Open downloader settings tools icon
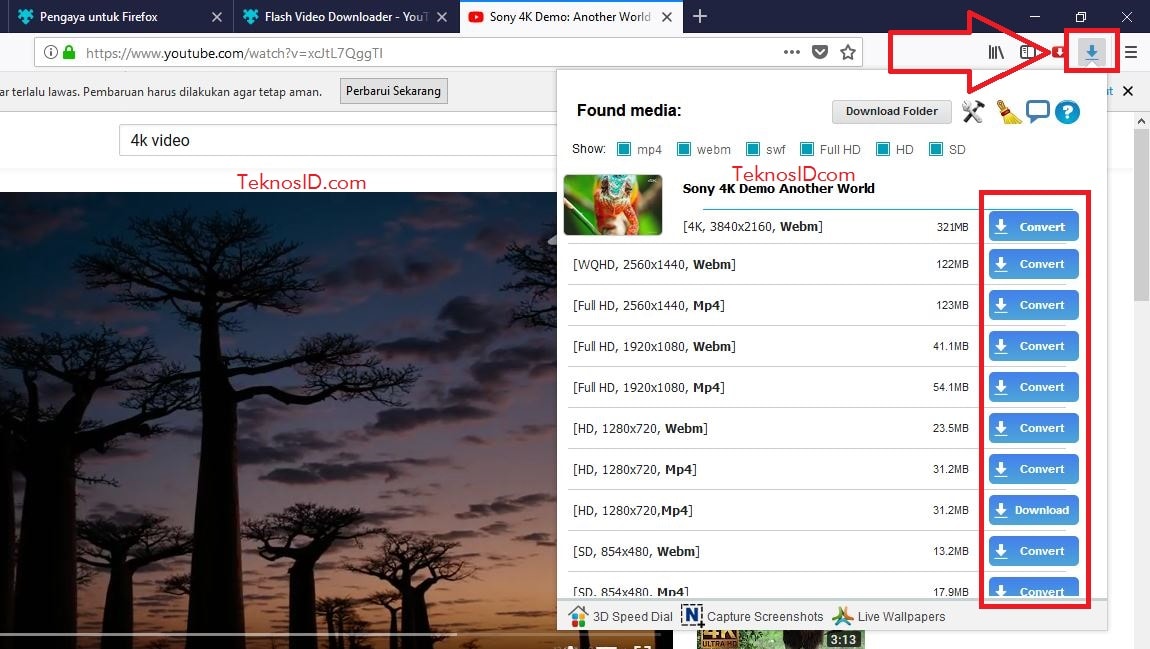 coord(973,111)
